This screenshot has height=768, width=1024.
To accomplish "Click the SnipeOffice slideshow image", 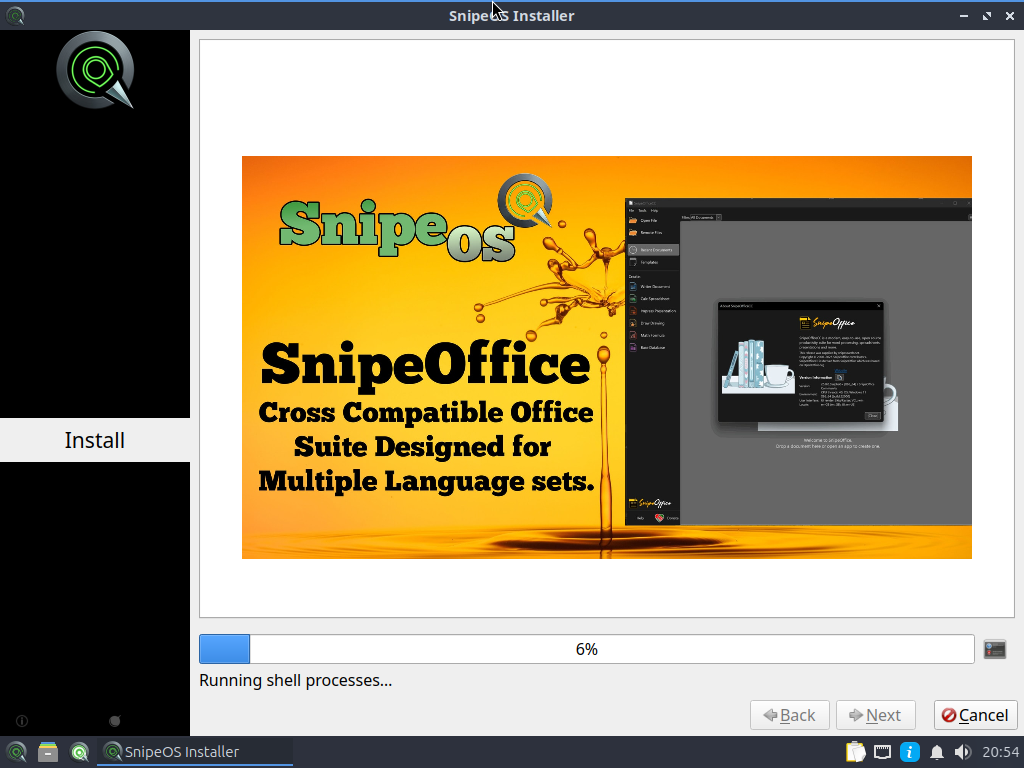I will pyautogui.click(x=607, y=357).
